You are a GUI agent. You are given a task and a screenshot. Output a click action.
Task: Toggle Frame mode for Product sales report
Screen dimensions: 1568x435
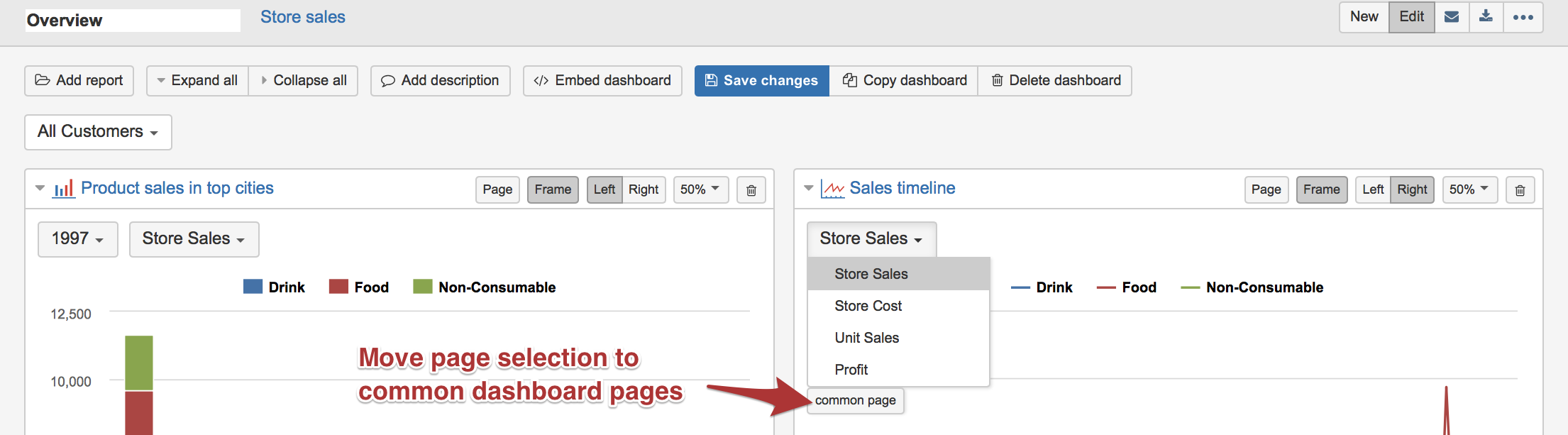[553, 190]
